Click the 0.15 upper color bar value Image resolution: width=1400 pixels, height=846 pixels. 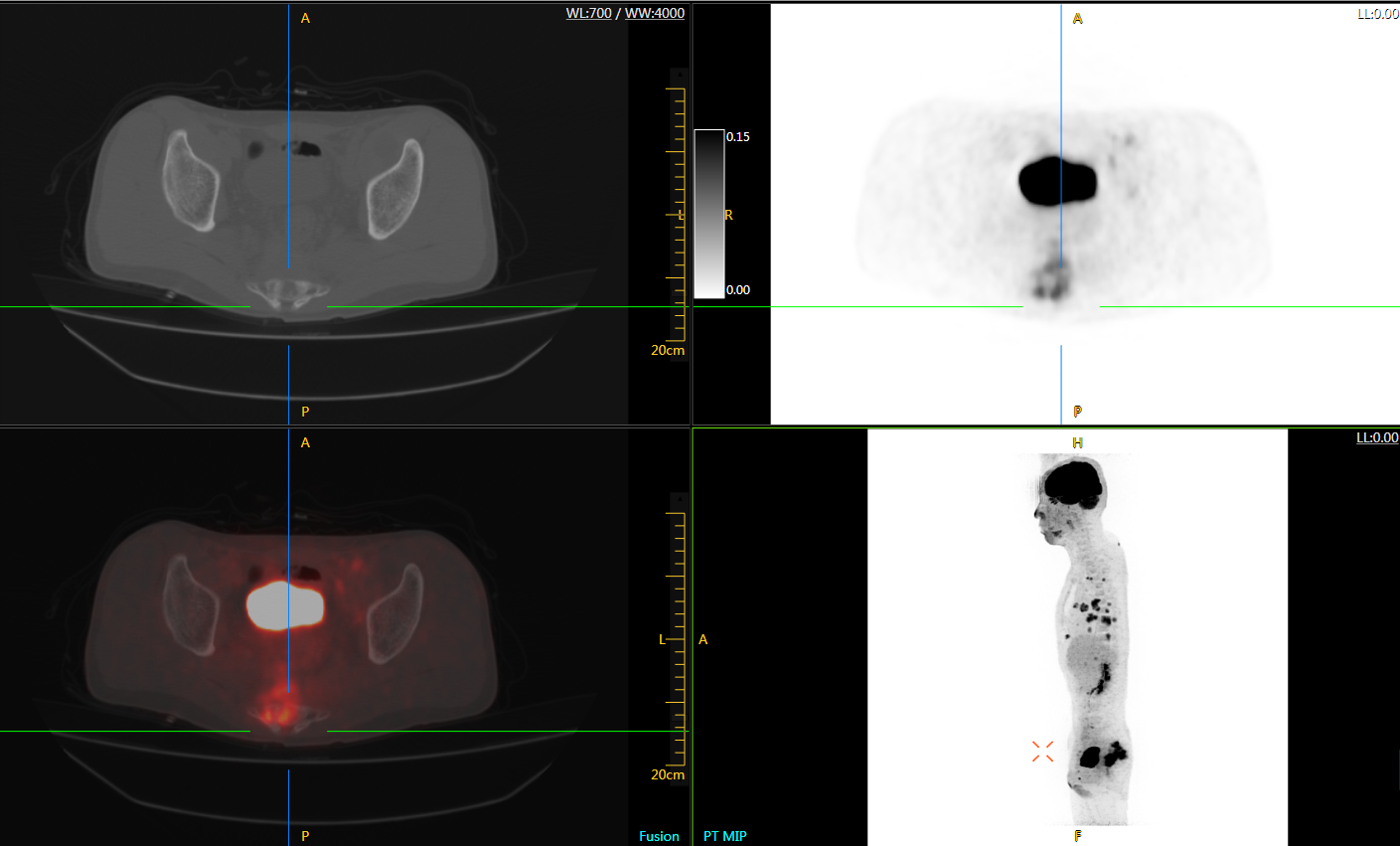(738, 137)
